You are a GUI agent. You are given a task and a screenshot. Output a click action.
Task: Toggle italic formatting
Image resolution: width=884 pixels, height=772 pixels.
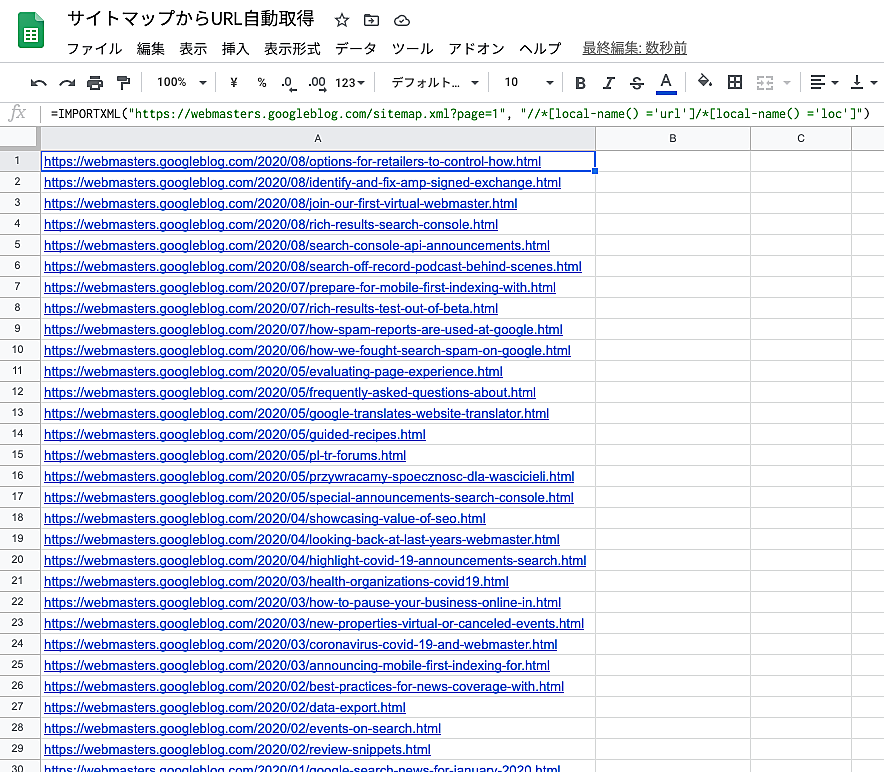[x=609, y=82]
